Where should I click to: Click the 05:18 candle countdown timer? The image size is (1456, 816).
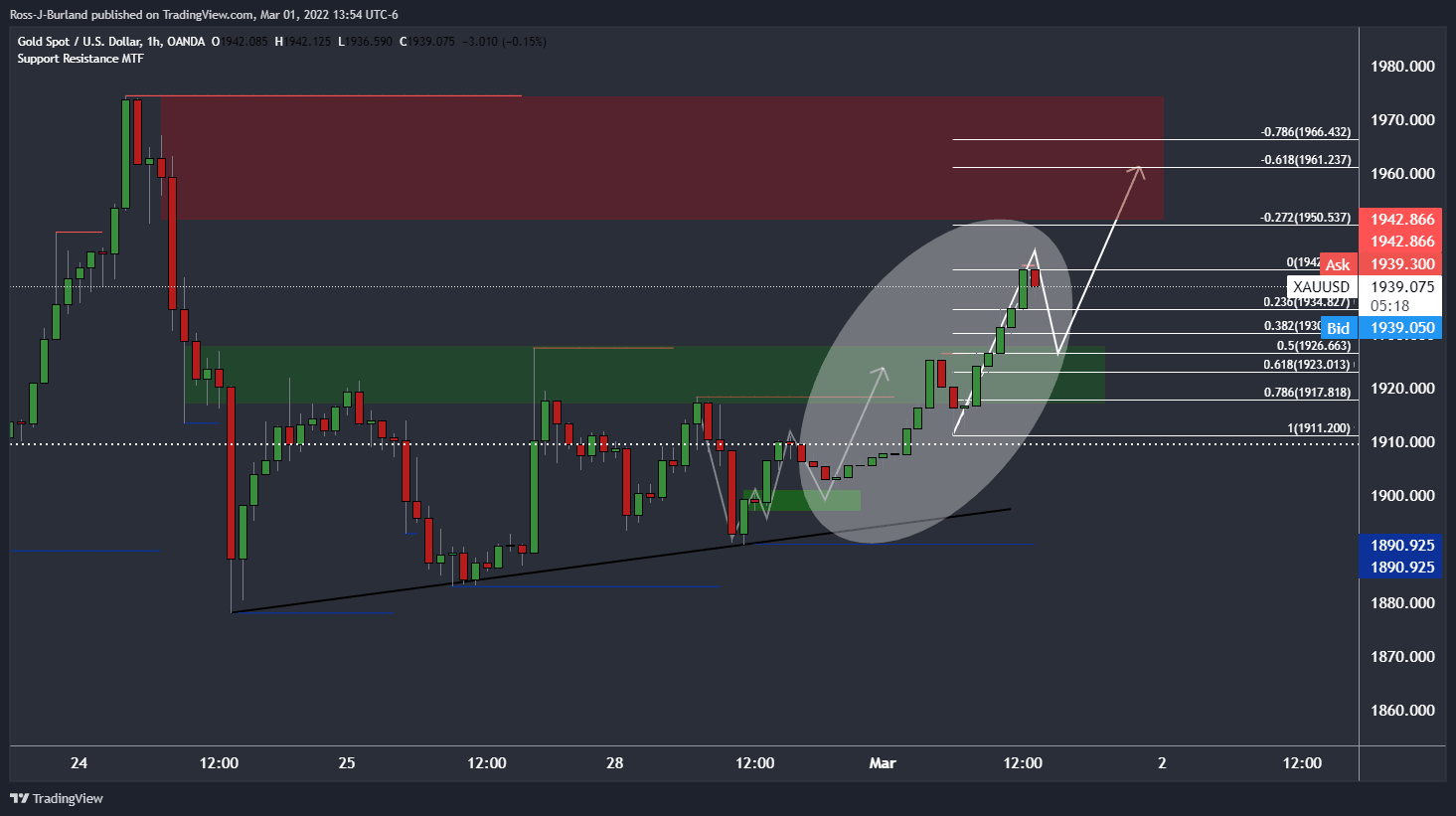[1389, 306]
